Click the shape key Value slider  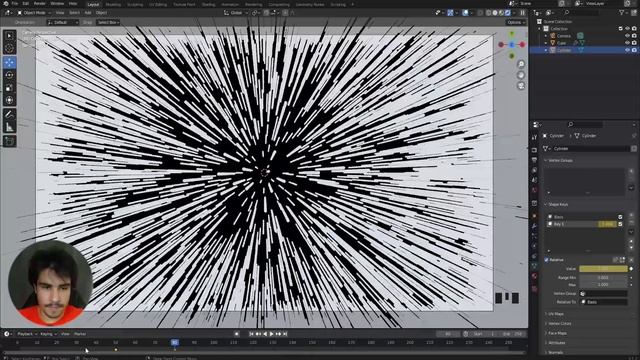603,269
